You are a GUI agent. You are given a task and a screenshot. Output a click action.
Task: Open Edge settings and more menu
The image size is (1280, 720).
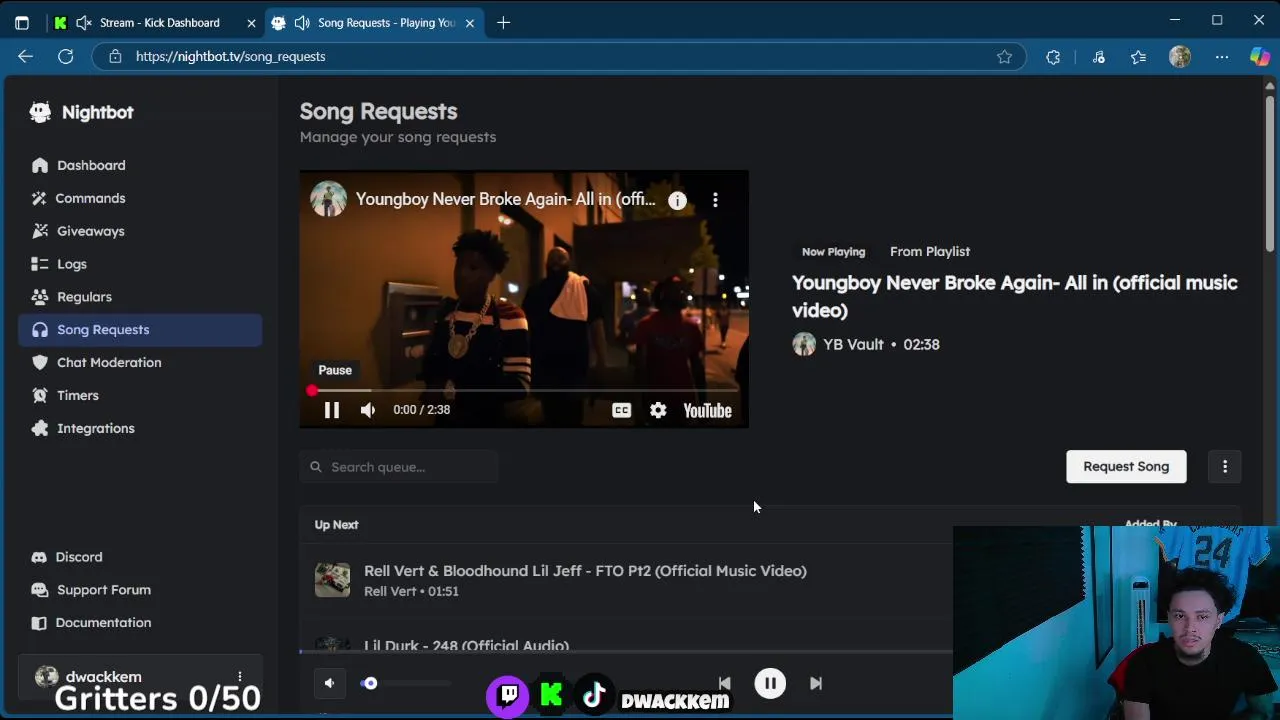pos(1222,57)
